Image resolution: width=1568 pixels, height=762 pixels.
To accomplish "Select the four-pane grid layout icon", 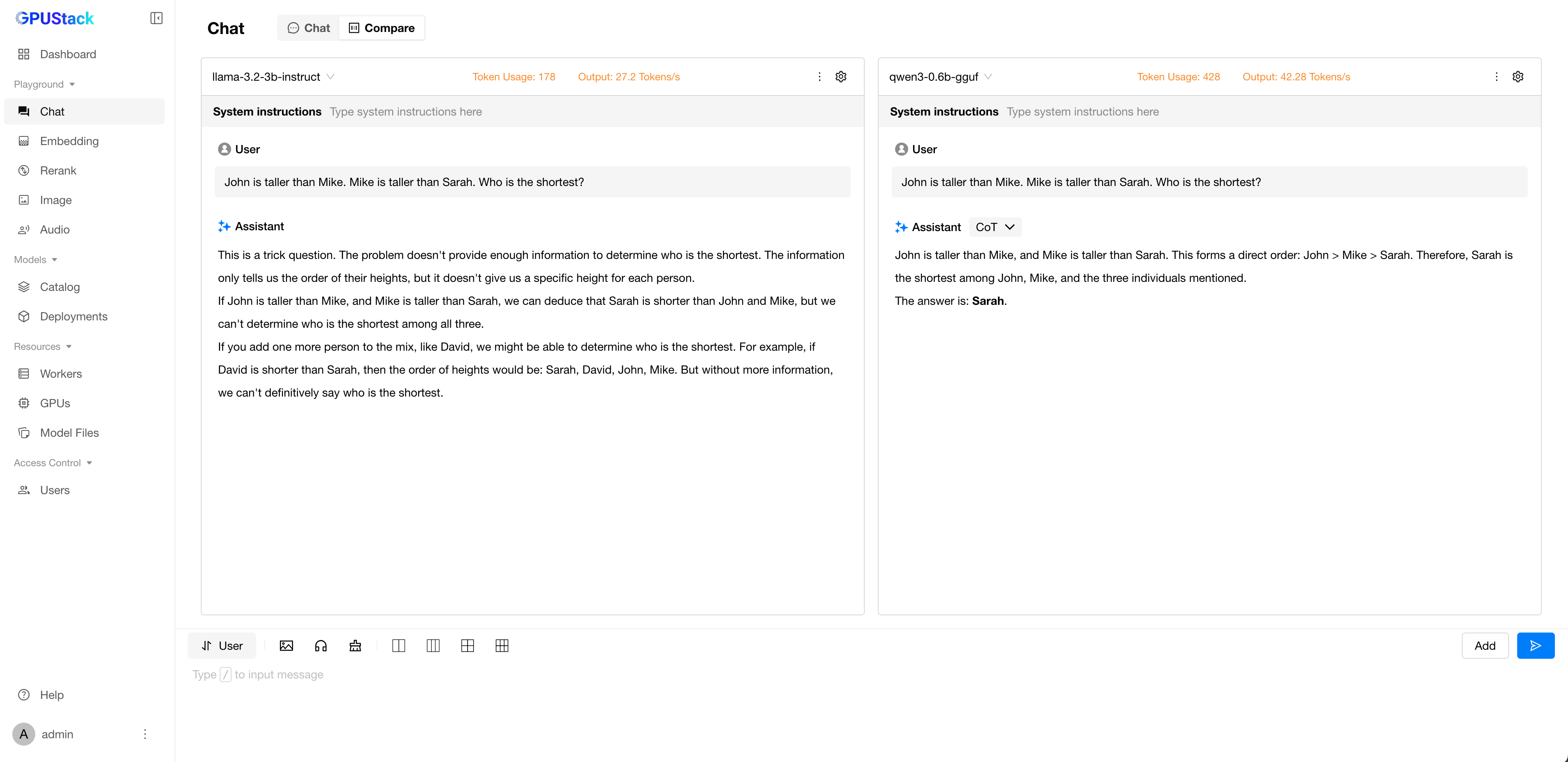I will pyautogui.click(x=468, y=646).
